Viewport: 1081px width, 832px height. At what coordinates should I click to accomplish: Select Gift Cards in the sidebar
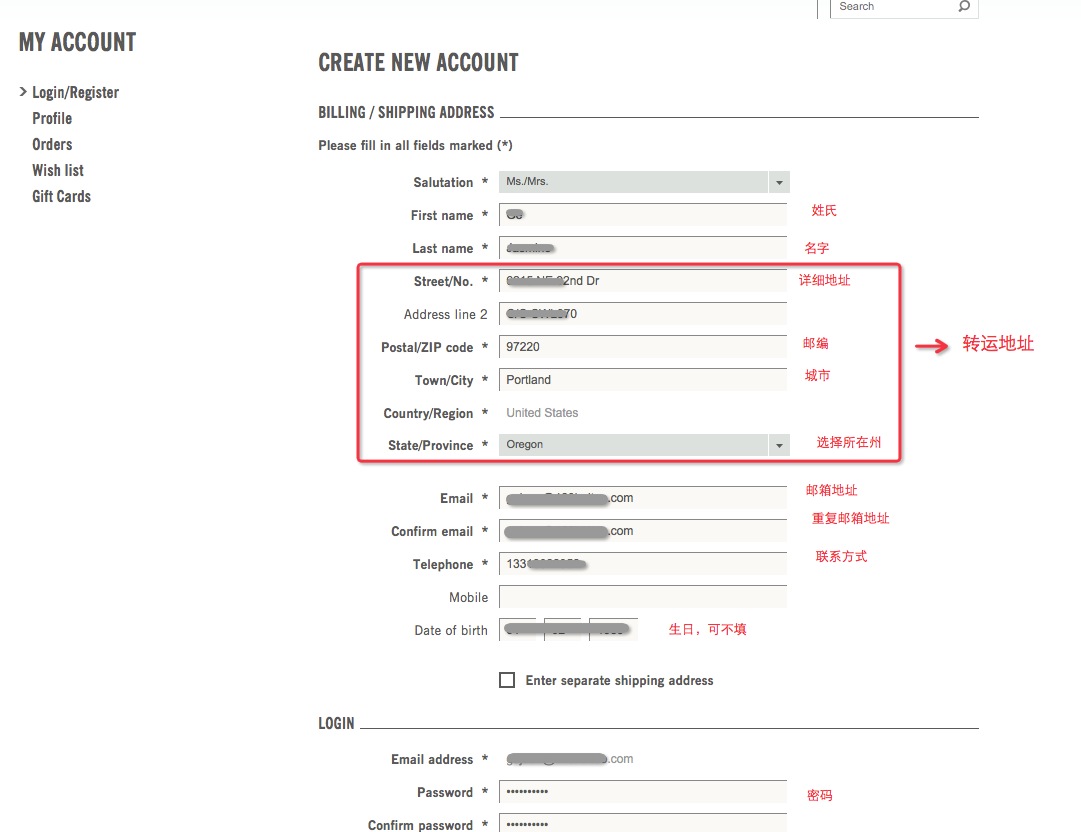pos(61,196)
